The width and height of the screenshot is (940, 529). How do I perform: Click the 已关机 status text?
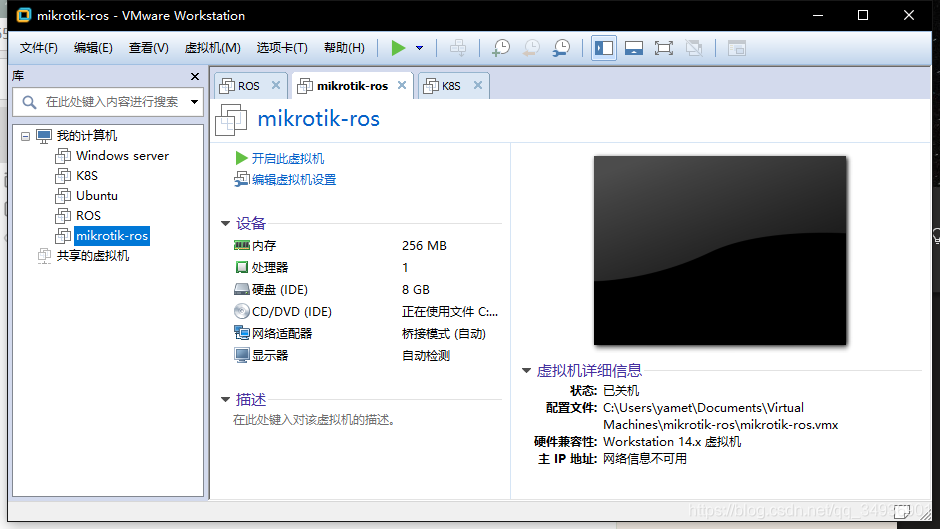pyautogui.click(x=621, y=391)
